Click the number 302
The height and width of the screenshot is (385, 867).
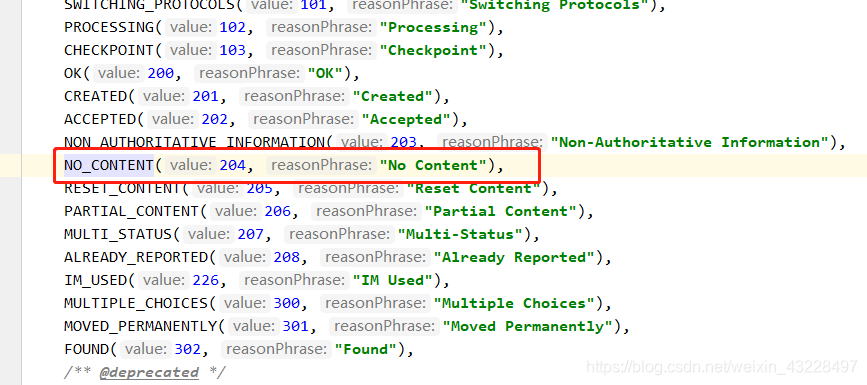pos(187,350)
